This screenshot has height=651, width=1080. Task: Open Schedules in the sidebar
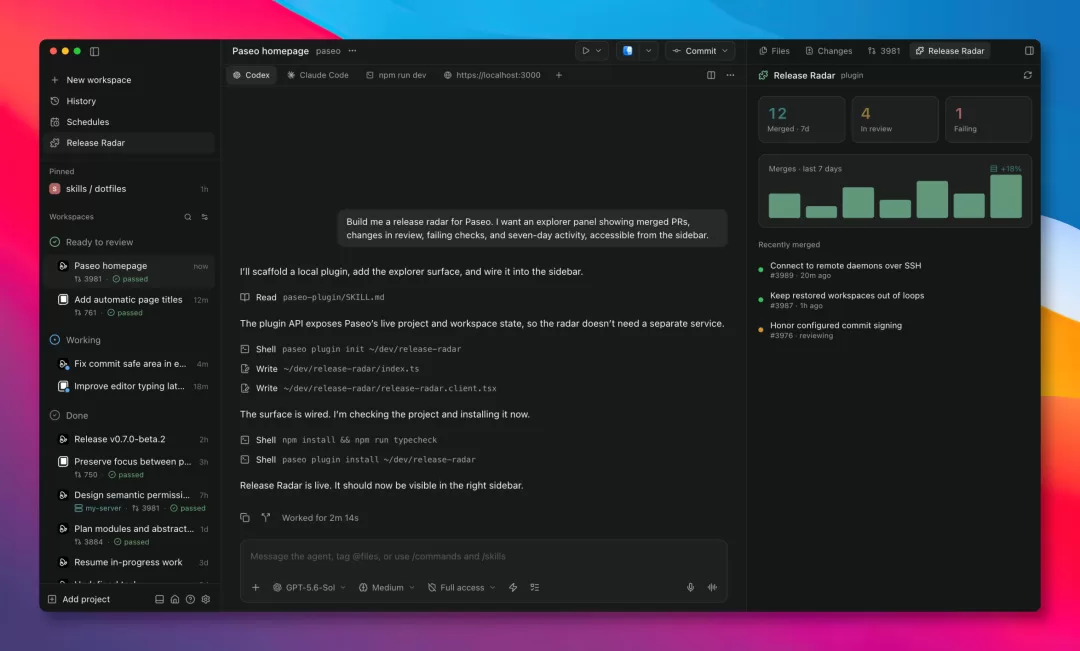[x=130, y=122]
